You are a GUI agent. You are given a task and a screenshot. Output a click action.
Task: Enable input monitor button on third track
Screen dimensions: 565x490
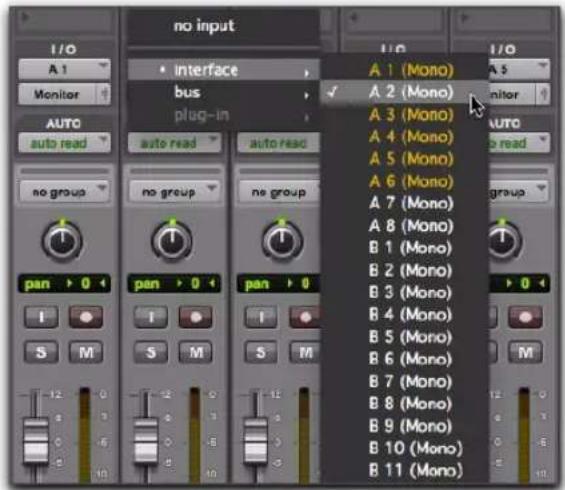pos(261,317)
